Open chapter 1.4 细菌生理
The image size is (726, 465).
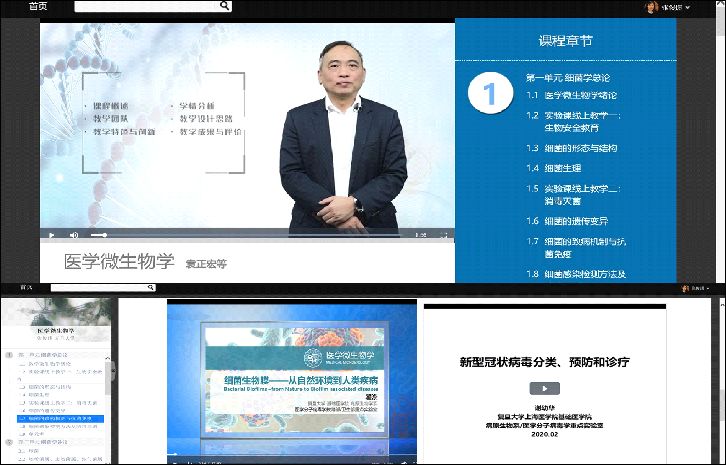point(553,168)
